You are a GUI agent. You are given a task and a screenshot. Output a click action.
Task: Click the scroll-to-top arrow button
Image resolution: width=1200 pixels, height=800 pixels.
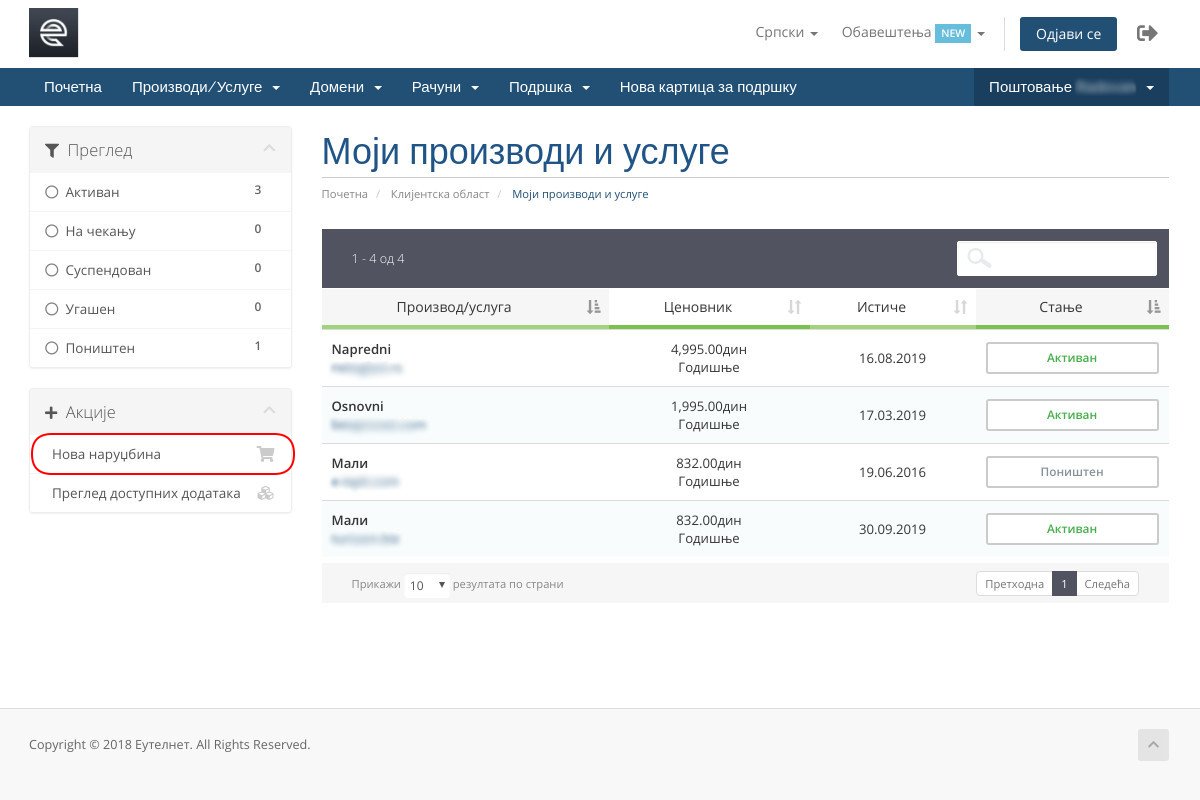tap(1153, 745)
